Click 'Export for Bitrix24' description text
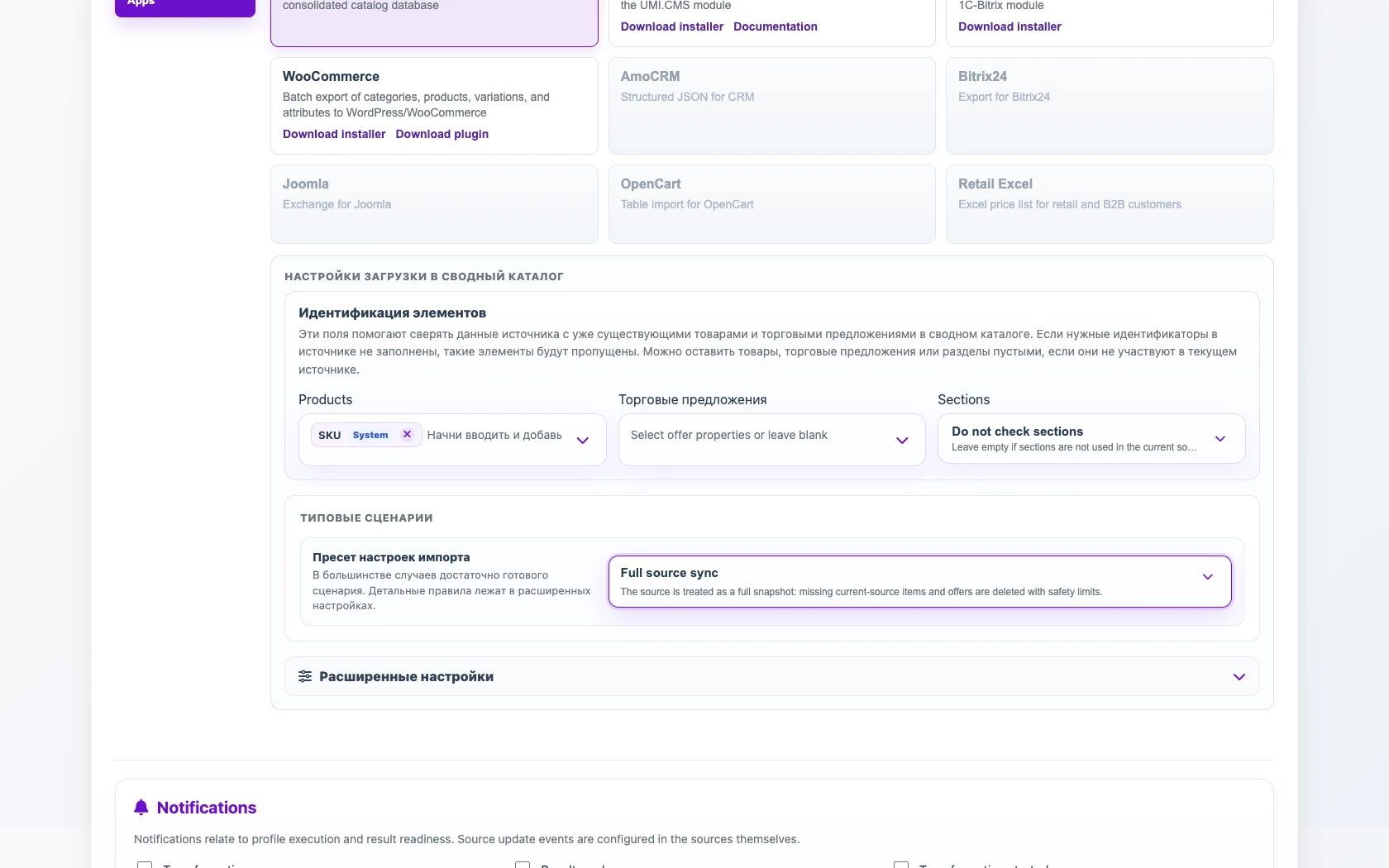The image size is (1389, 868). tap(1004, 97)
